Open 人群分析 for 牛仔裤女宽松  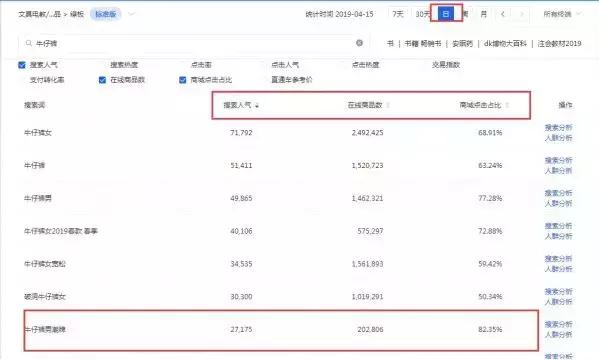[558, 269]
